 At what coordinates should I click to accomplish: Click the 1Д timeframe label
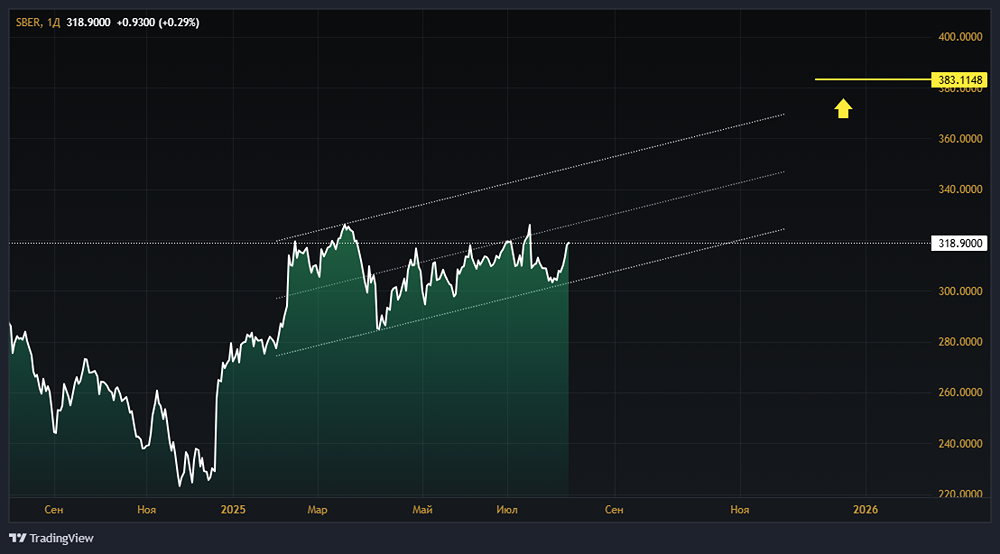pos(54,22)
